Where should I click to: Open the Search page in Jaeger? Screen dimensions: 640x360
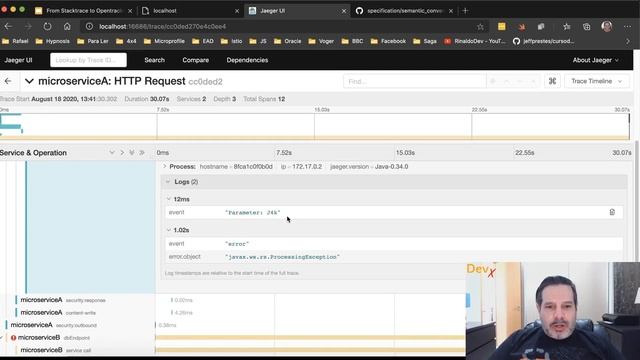pyautogui.click(x=154, y=60)
